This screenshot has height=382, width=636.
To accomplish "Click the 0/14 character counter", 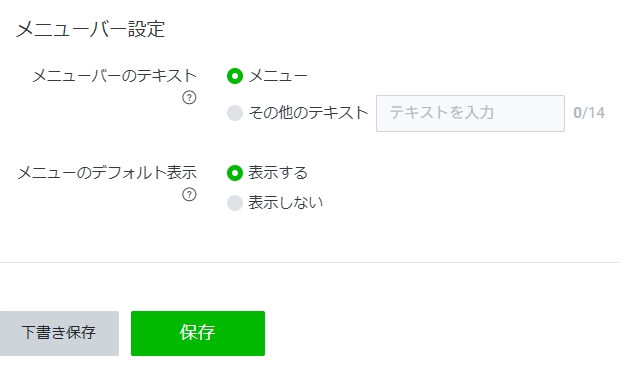I will pos(589,113).
